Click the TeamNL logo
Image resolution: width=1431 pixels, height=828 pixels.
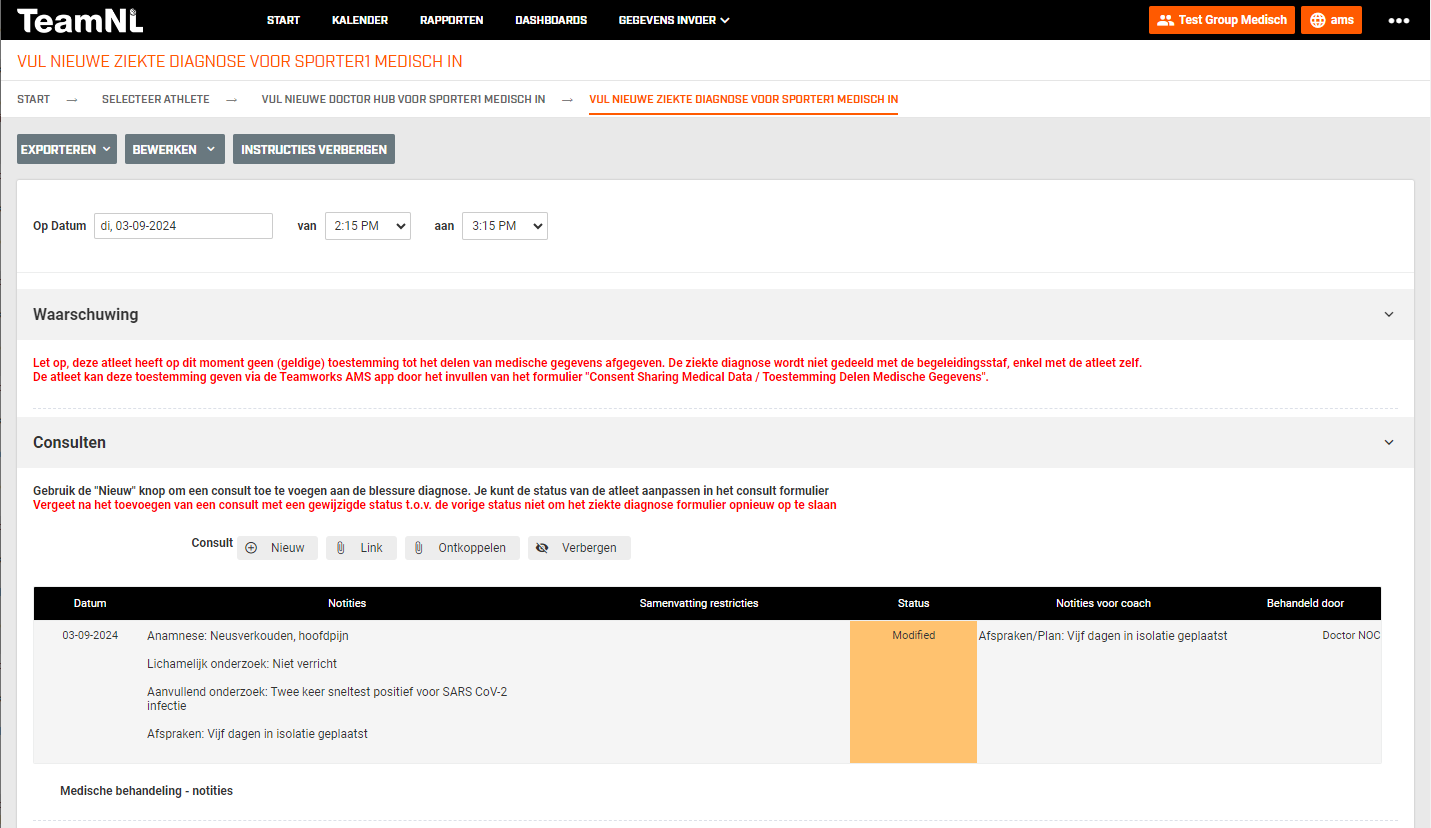(x=80, y=20)
